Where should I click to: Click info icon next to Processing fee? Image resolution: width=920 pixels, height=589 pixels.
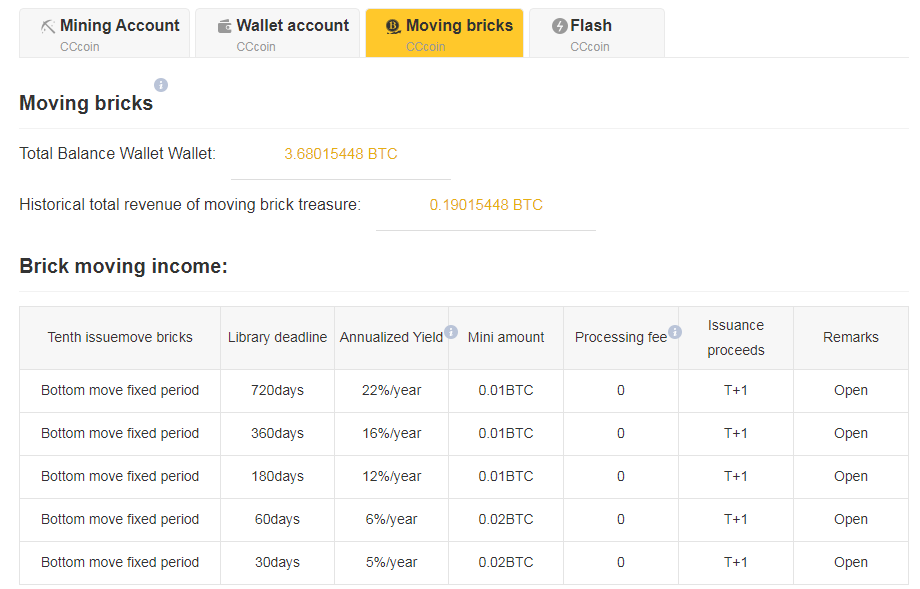click(675, 332)
